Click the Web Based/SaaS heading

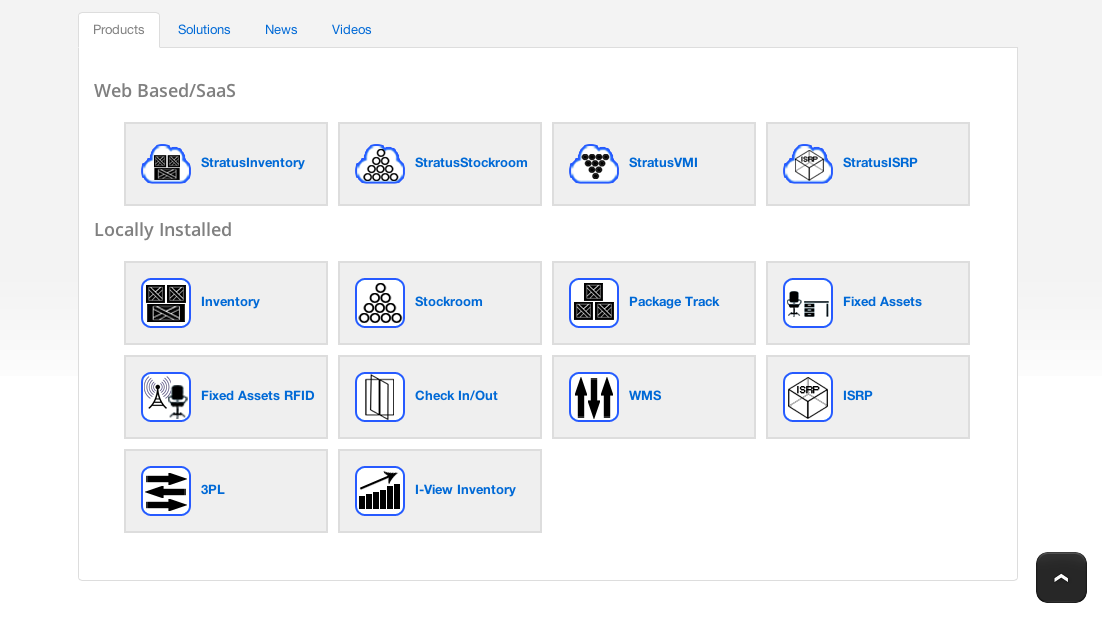pos(165,91)
